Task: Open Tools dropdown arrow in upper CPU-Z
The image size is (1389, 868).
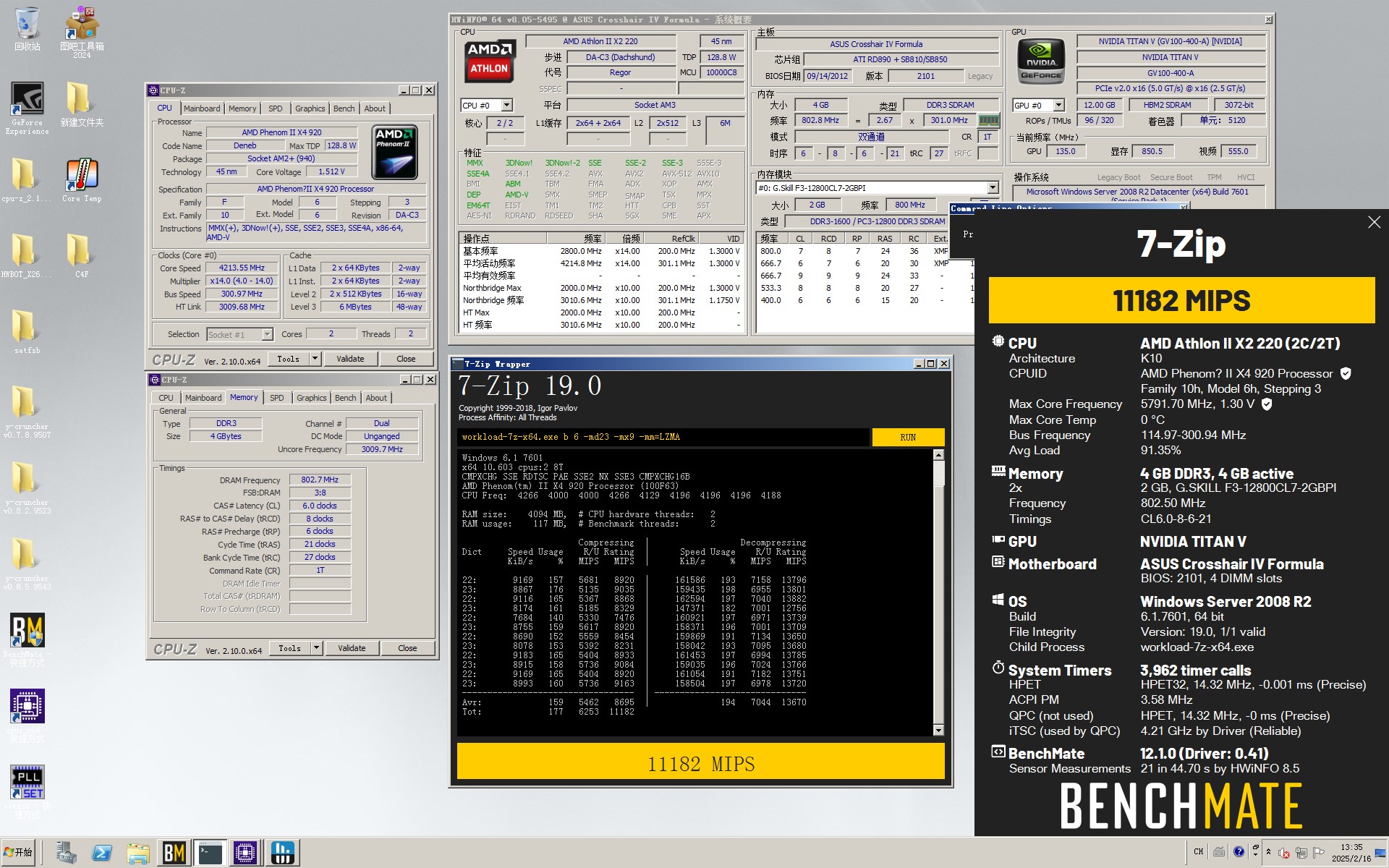Action: 315,359
